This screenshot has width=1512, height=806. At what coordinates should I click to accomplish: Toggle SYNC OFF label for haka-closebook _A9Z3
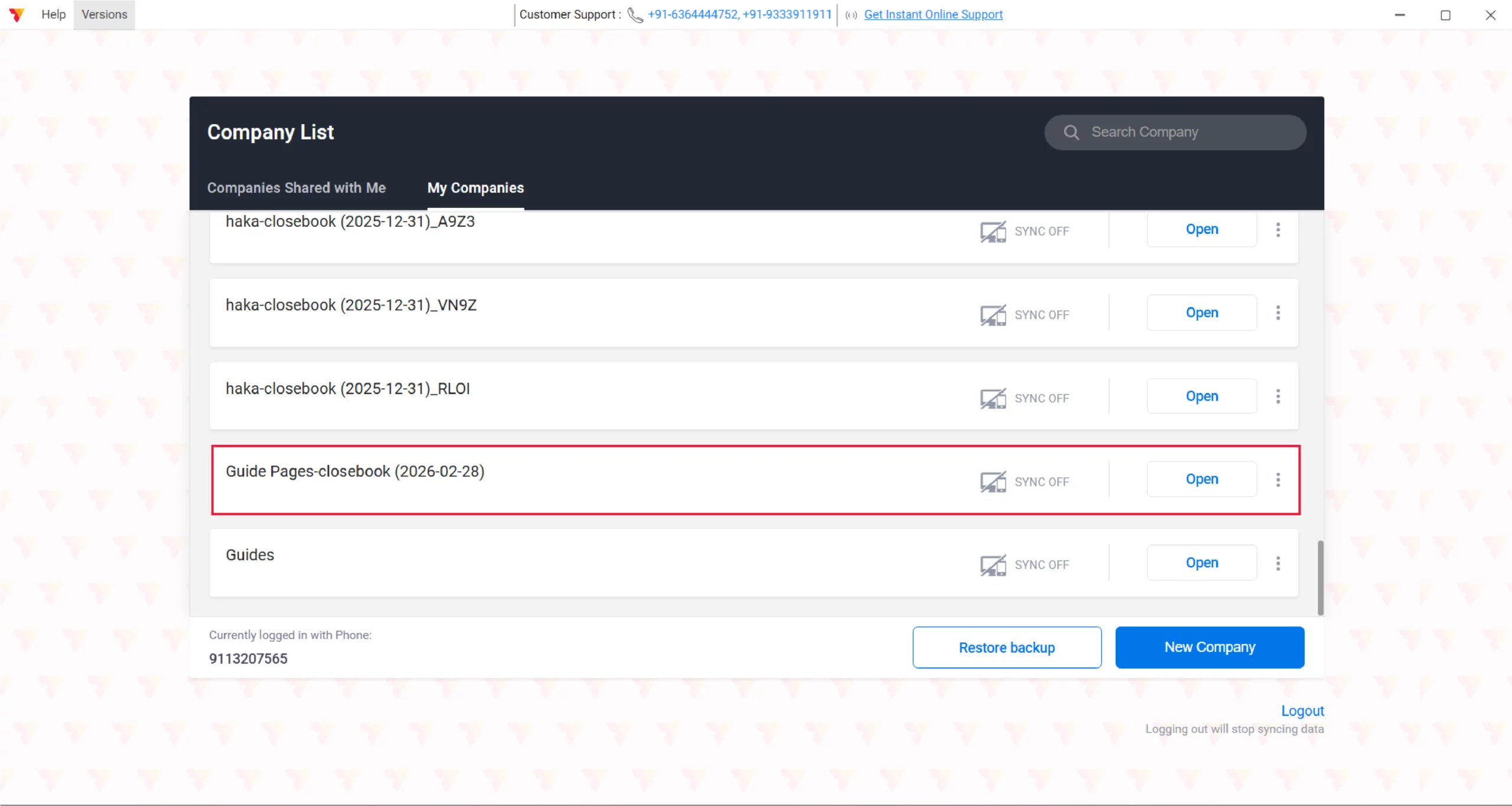(x=1042, y=231)
